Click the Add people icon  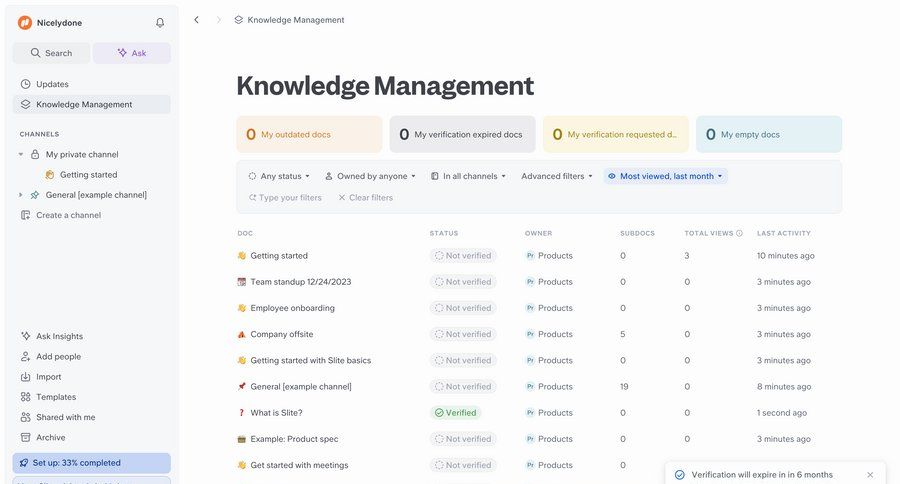click(26, 357)
